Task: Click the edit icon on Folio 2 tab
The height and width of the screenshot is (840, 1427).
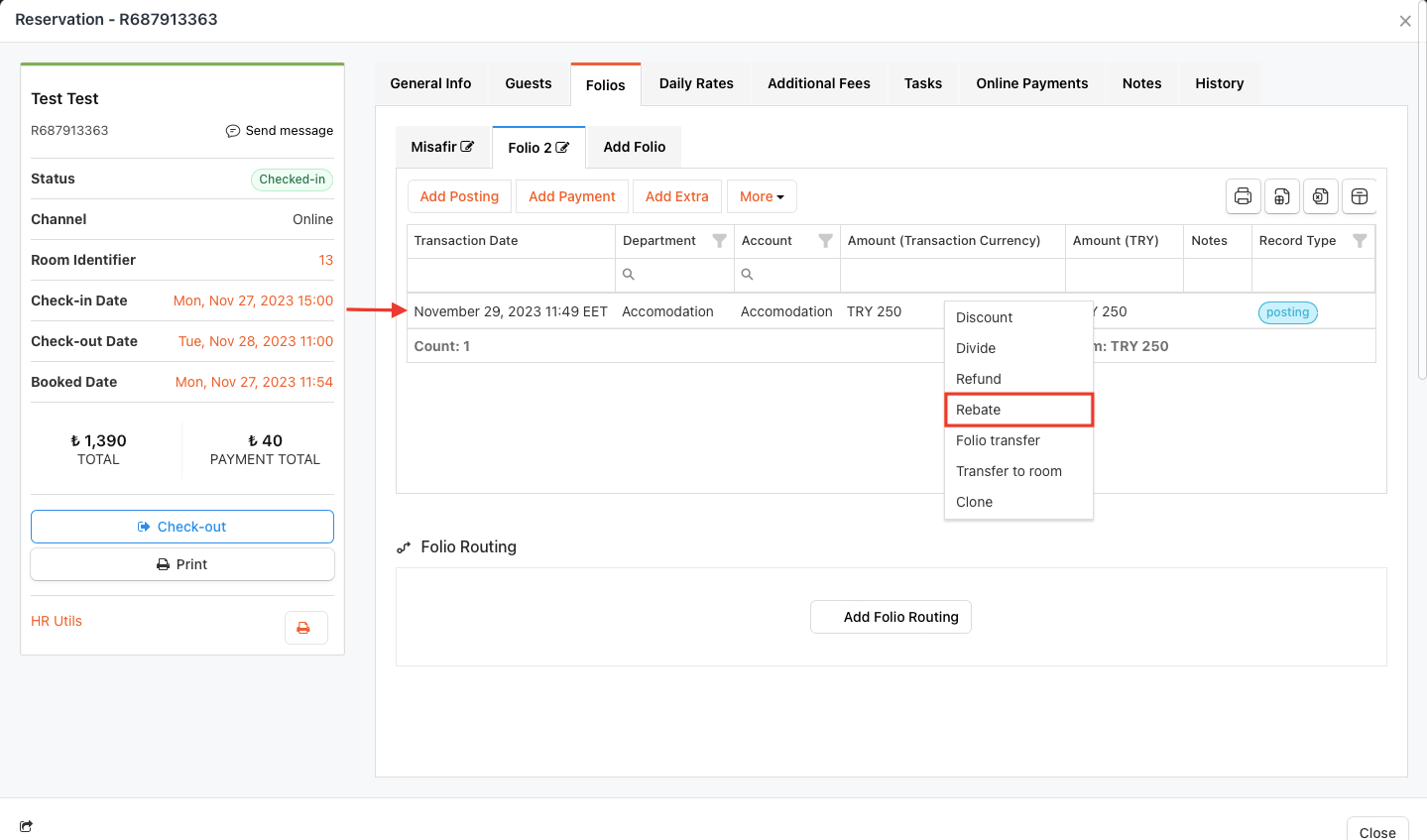Action: [x=562, y=148]
